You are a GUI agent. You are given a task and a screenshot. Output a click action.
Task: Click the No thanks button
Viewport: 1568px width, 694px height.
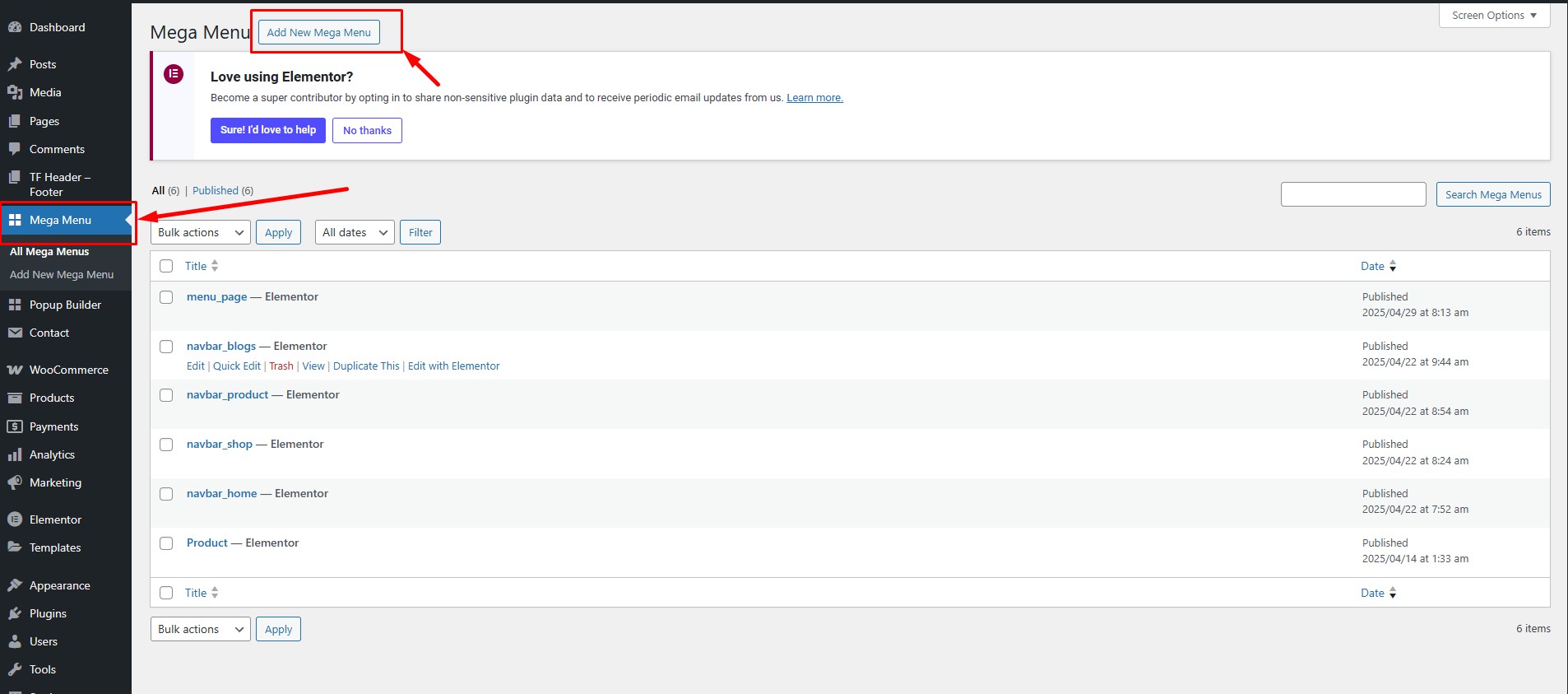pos(367,130)
